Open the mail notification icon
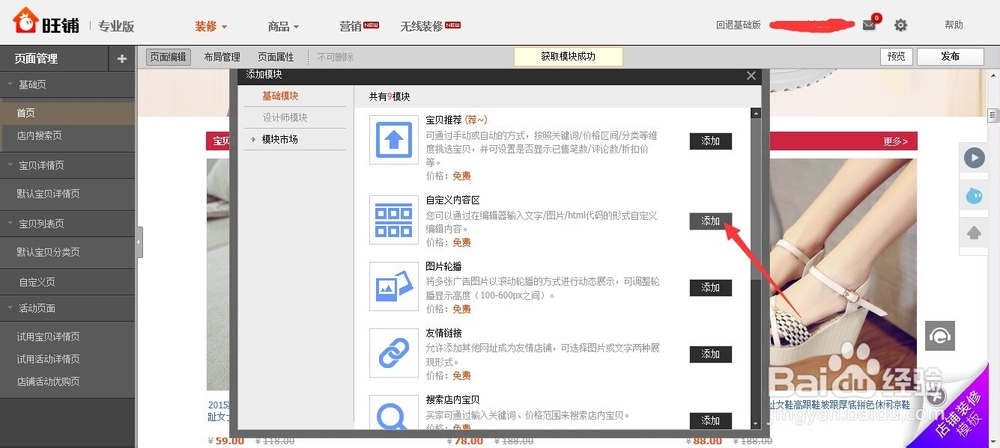 (869, 25)
